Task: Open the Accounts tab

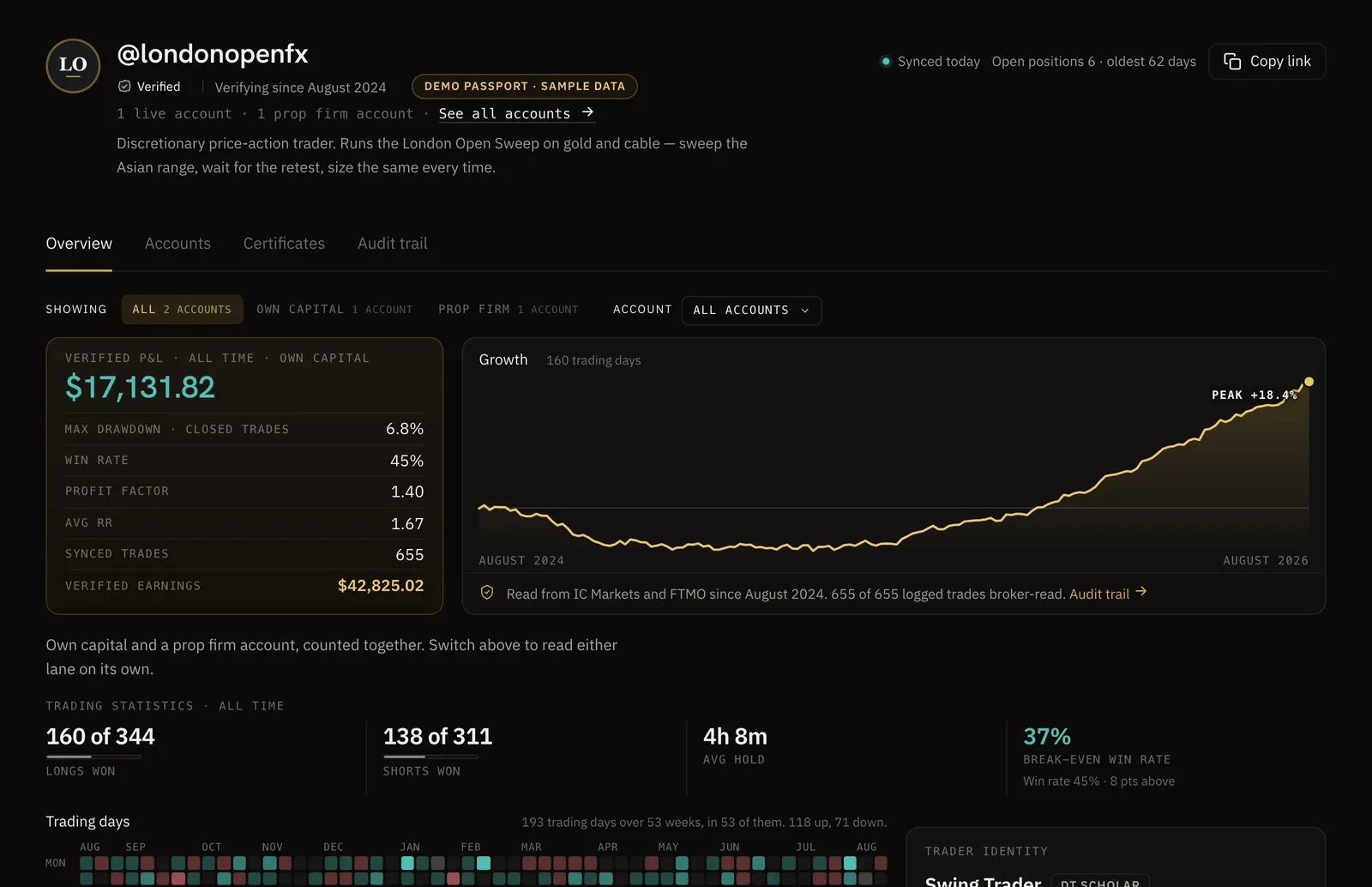Action: click(178, 244)
